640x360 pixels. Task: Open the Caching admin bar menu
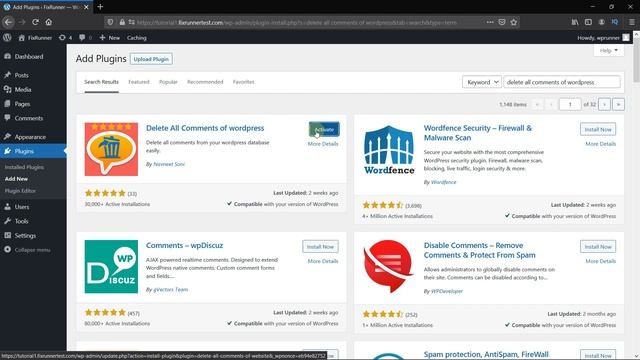pyautogui.click(x=136, y=38)
